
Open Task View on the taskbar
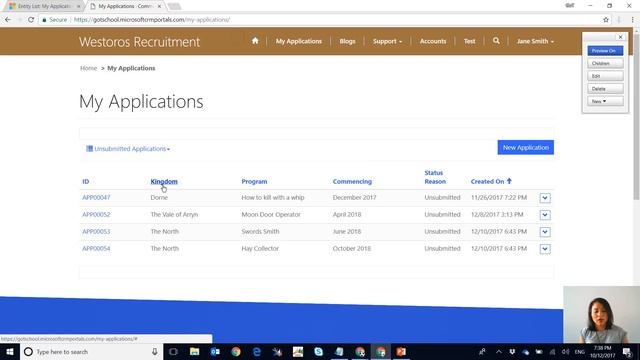pos(173,351)
